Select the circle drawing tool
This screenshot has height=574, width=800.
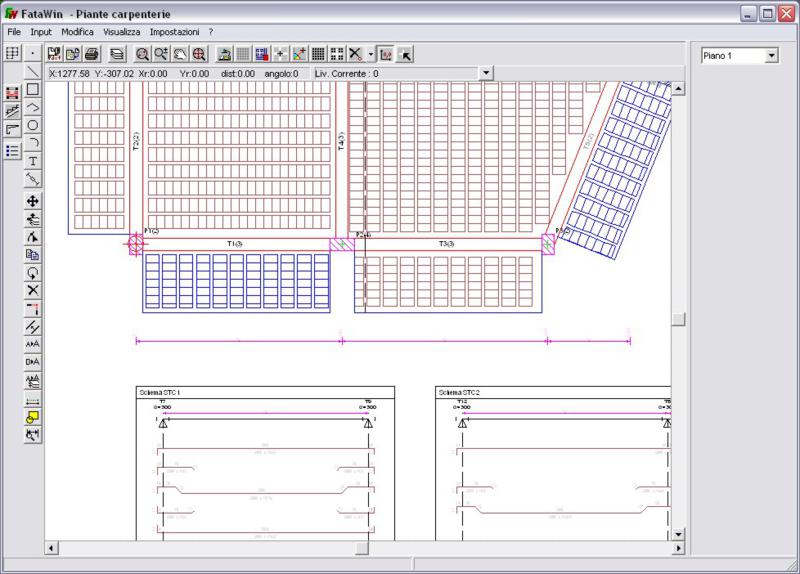point(33,125)
